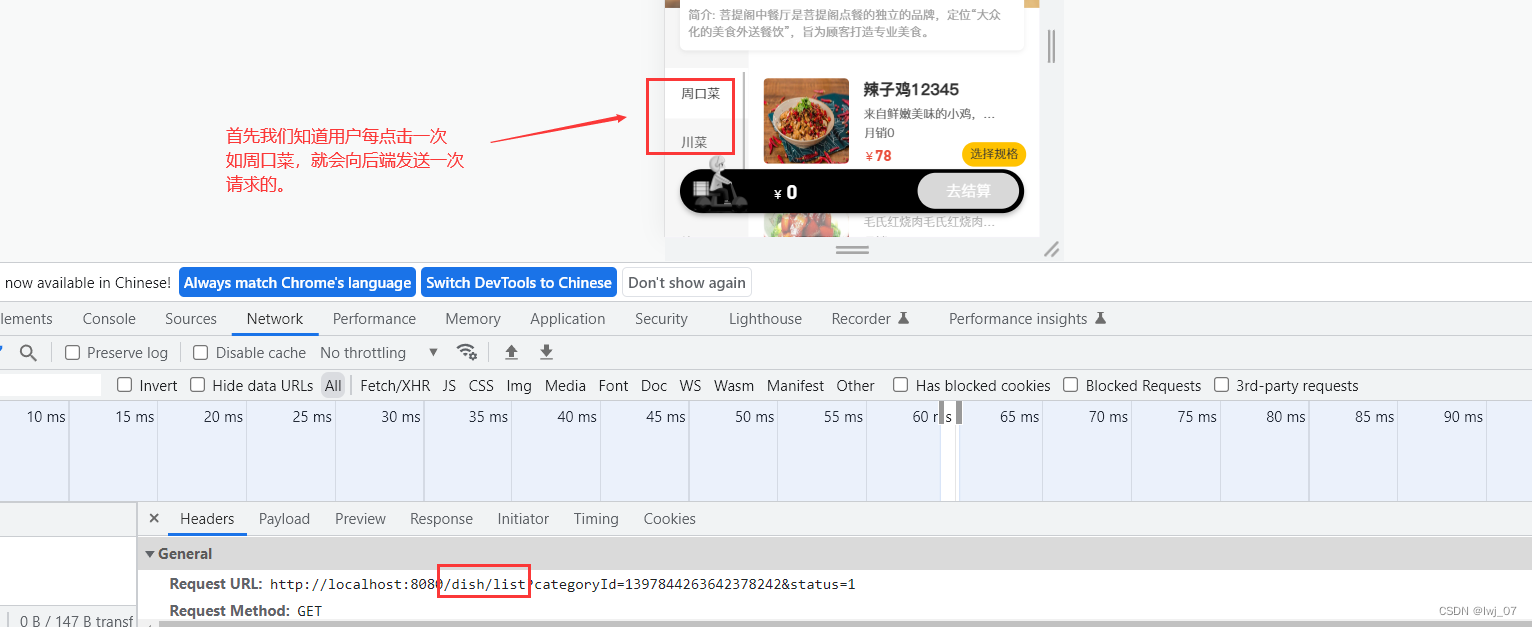
Task: Open the Performance tab
Action: click(x=374, y=319)
